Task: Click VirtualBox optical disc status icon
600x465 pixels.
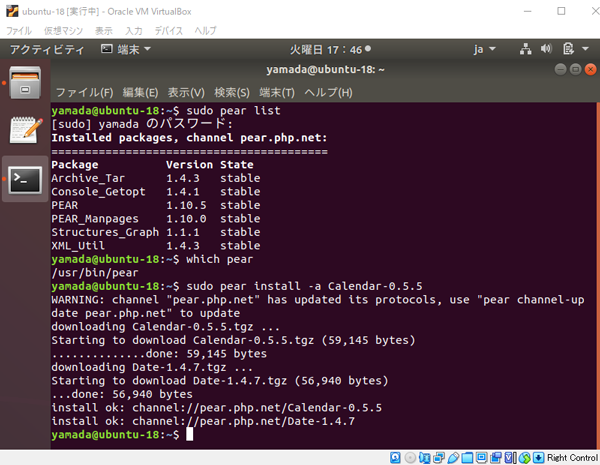Action: tap(410, 457)
